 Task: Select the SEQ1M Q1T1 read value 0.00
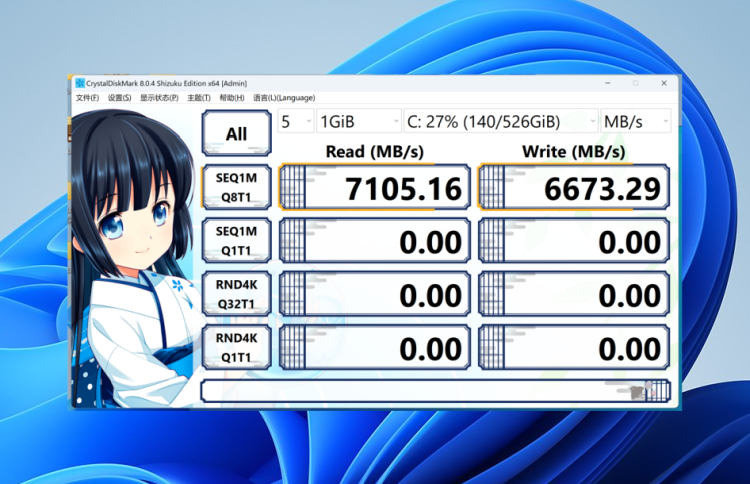375,241
